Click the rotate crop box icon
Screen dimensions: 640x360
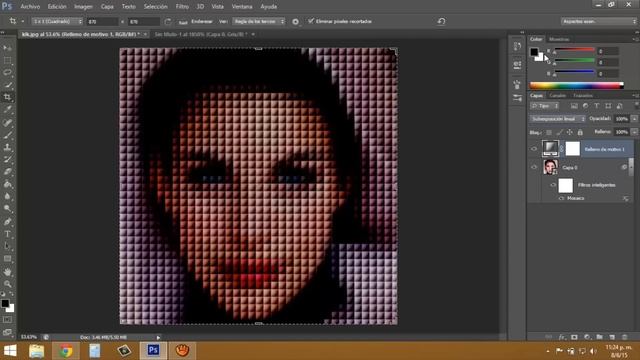point(168,21)
